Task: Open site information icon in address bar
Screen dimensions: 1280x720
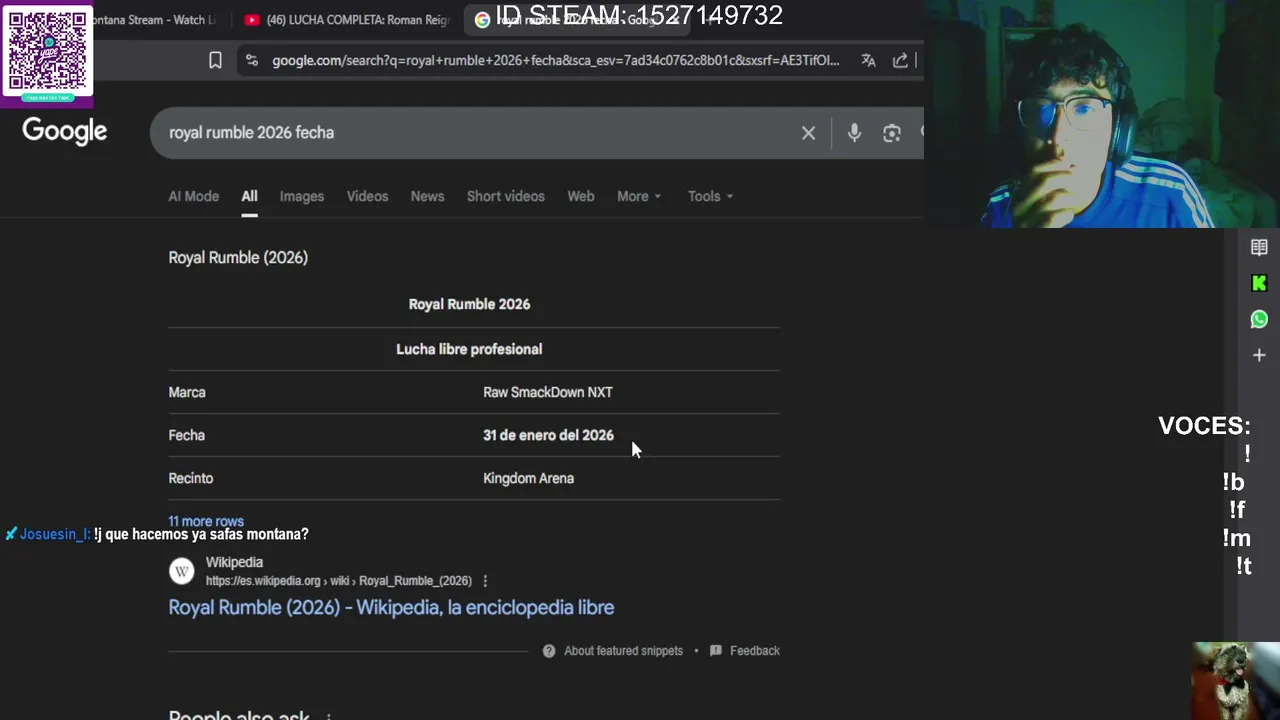Action: click(251, 60)
